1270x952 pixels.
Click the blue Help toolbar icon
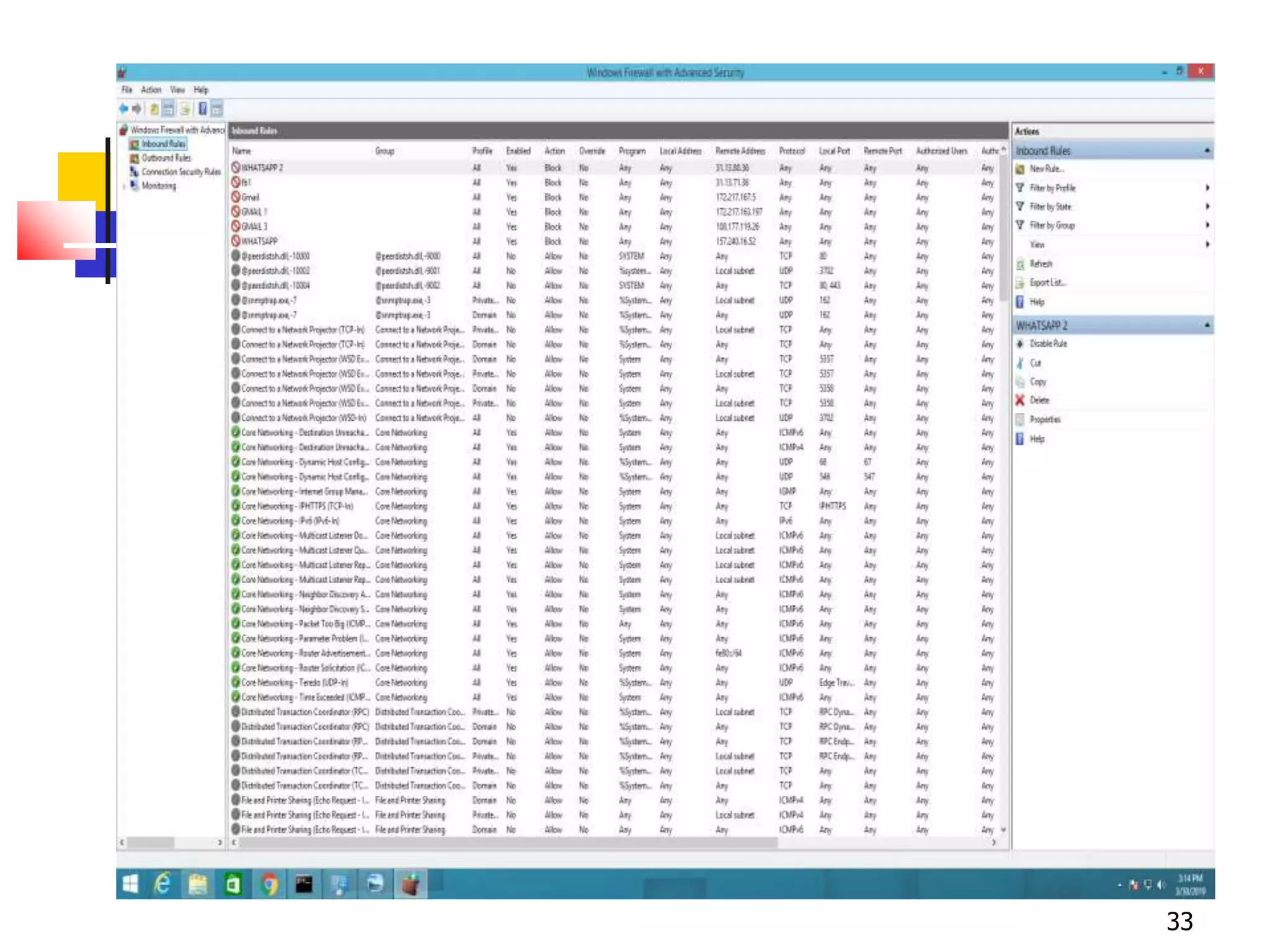[202, 109]
